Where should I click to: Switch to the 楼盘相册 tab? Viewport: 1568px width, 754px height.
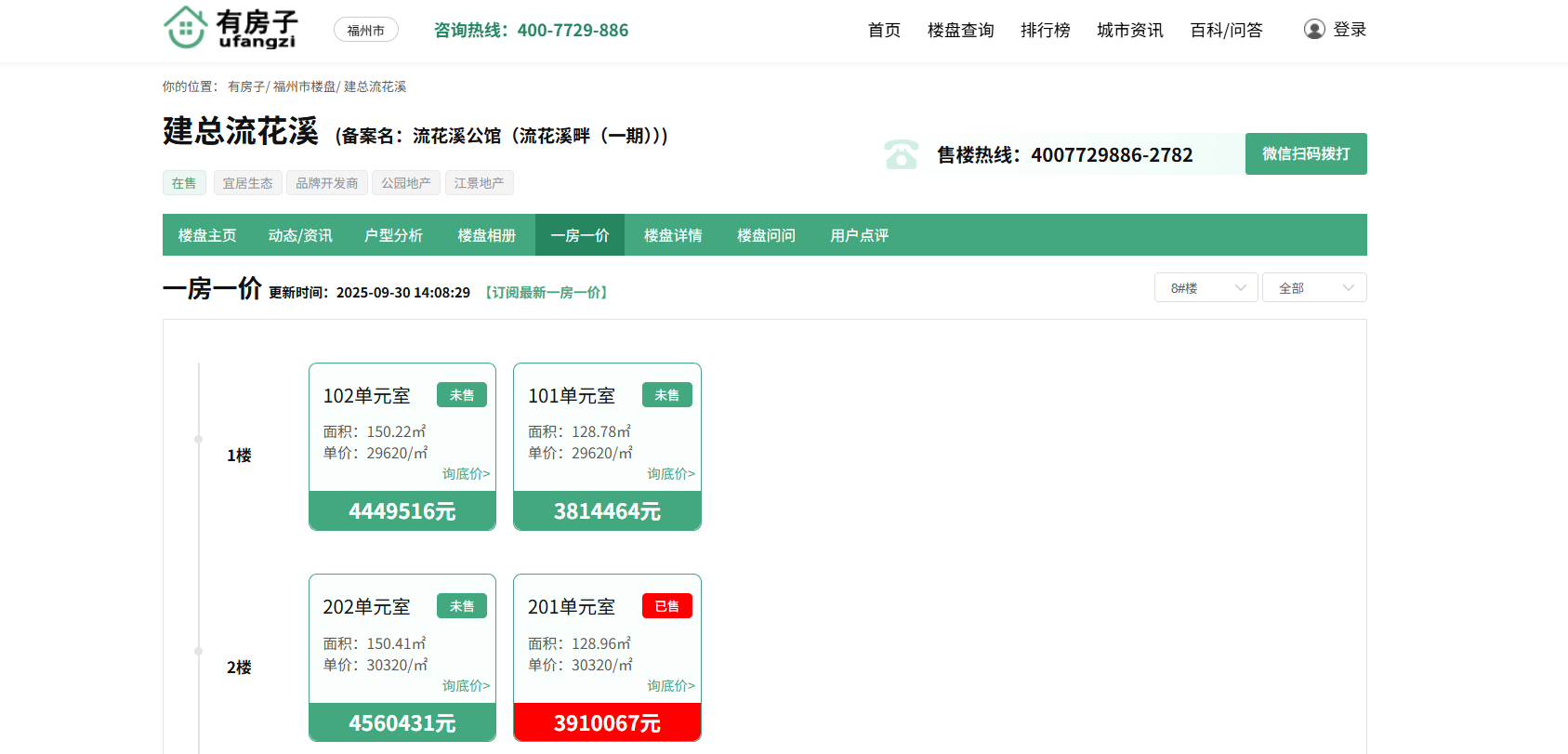click(486, 236)
